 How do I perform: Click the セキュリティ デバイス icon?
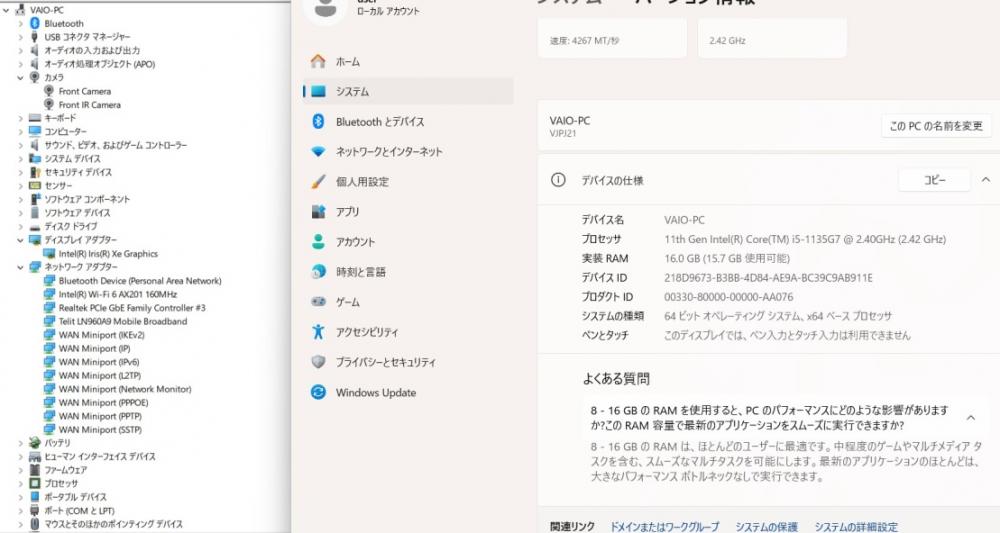(x=35, y=172)
